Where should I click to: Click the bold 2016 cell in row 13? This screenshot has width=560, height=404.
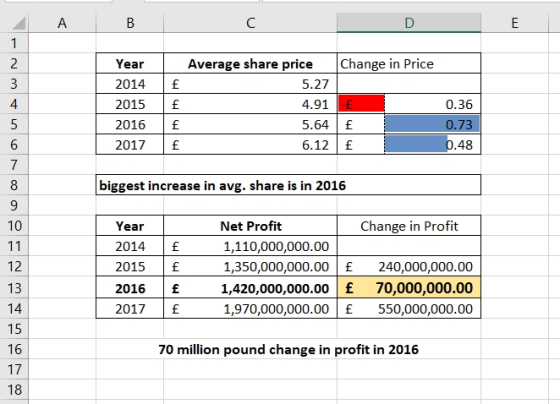(x=130, y=288)
